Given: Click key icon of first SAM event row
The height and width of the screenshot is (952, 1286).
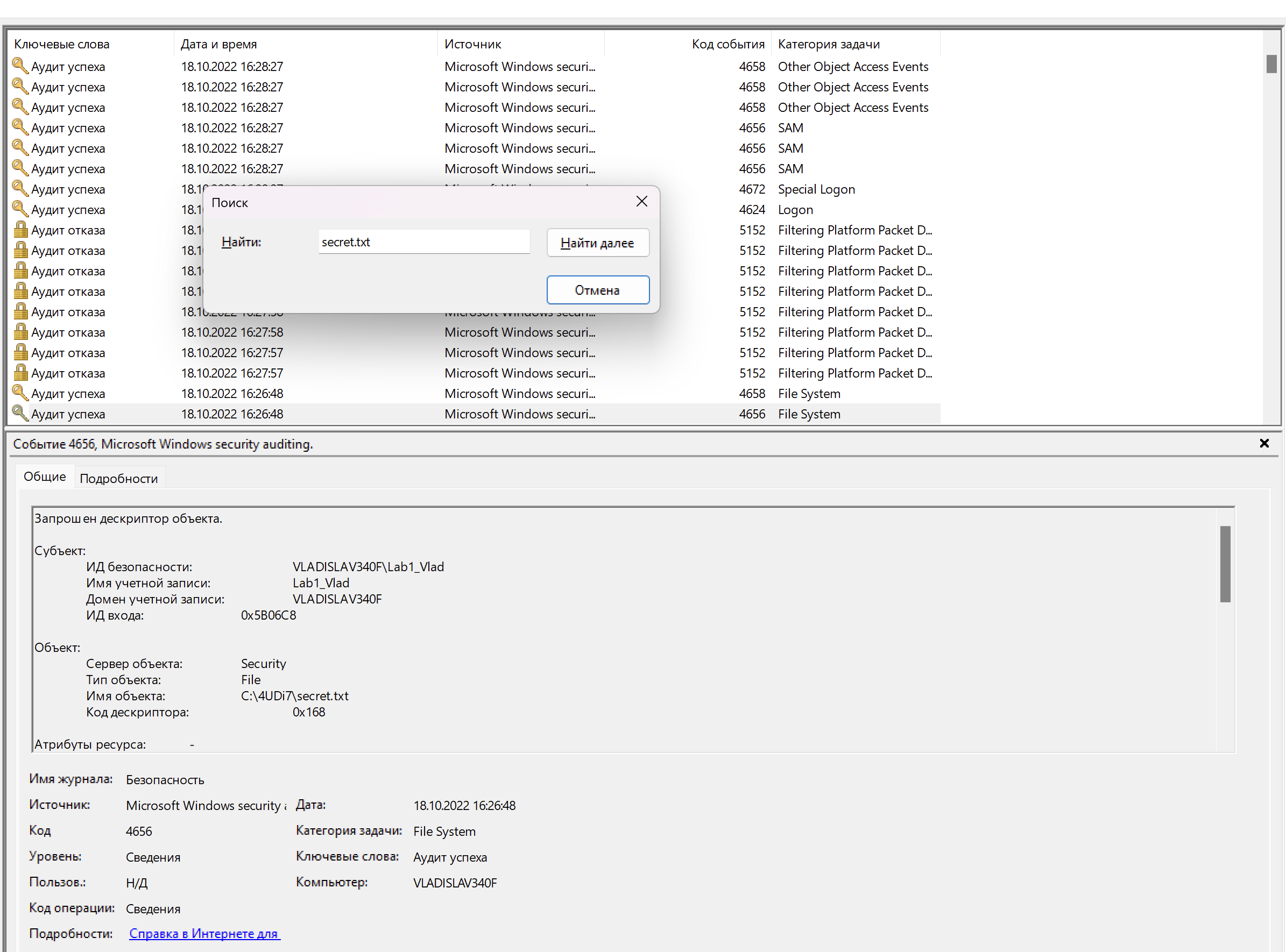Looking at the screenshot, I should 19,127.
